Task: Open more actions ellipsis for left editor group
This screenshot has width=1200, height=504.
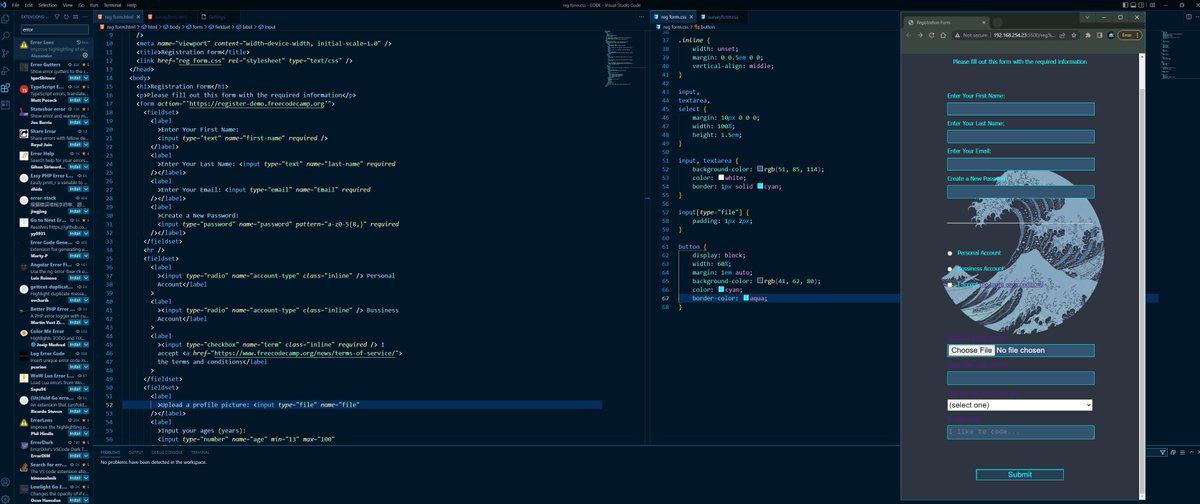Action: [x=641, y=17]
